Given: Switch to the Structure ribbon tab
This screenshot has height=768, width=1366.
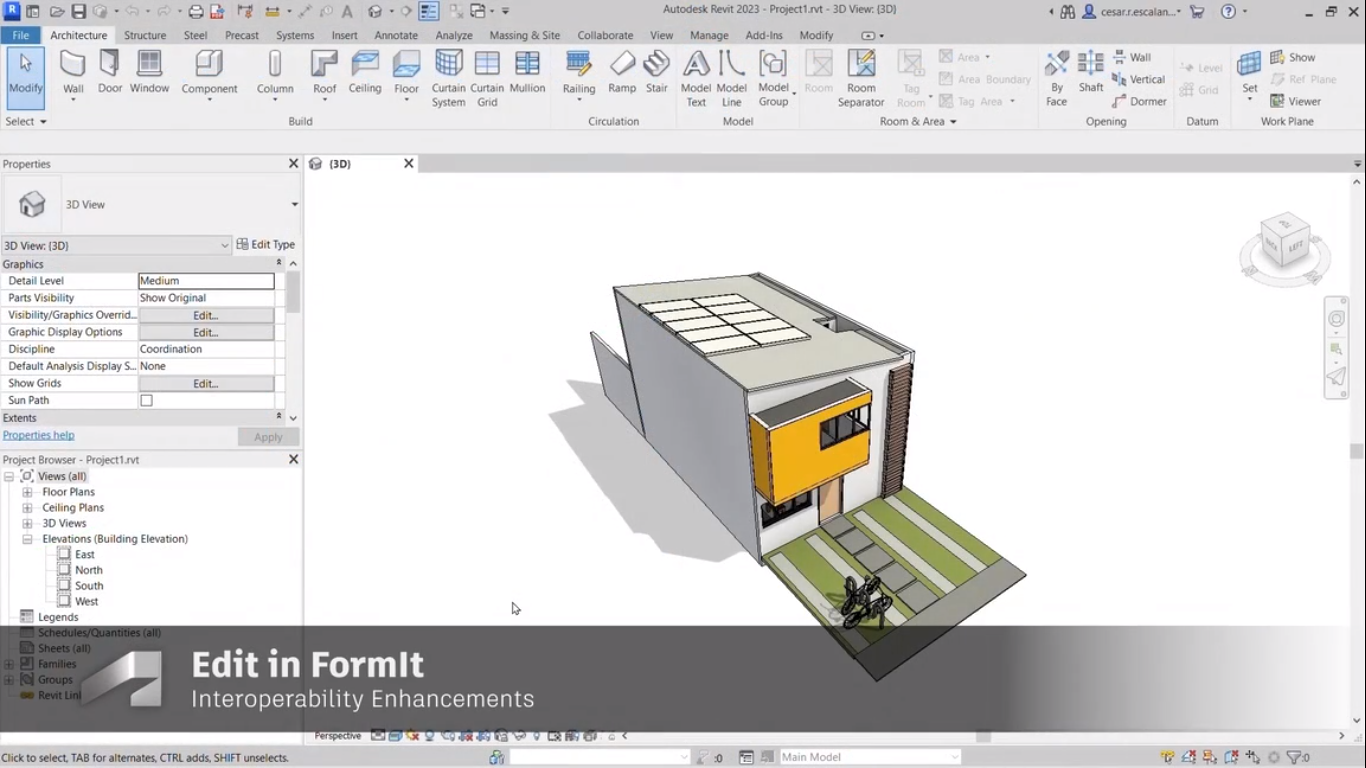Looking at the screenshot, I should pos(145,35).
